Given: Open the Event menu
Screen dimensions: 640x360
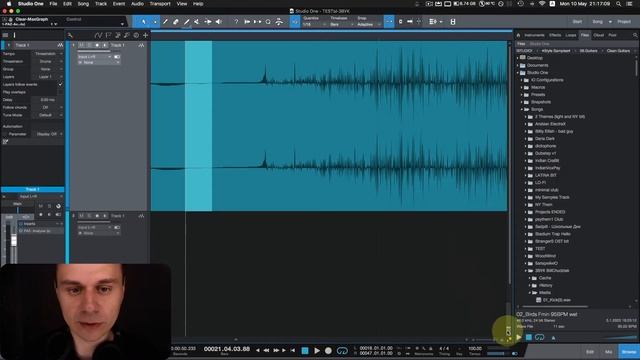Looking at the screenshot, I should point(119,4).
